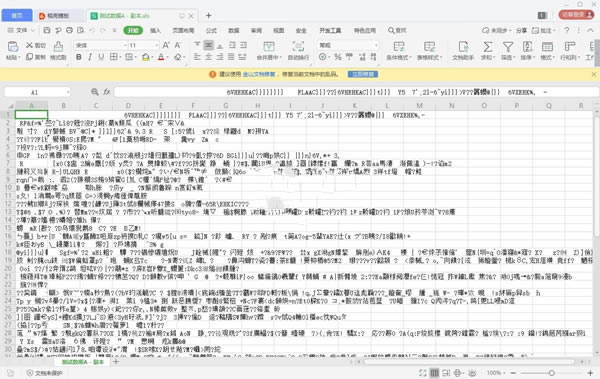Click the AutoSum sigma icon
The height and width of the screenshot is (379, 600).
(x=487, y=47)
